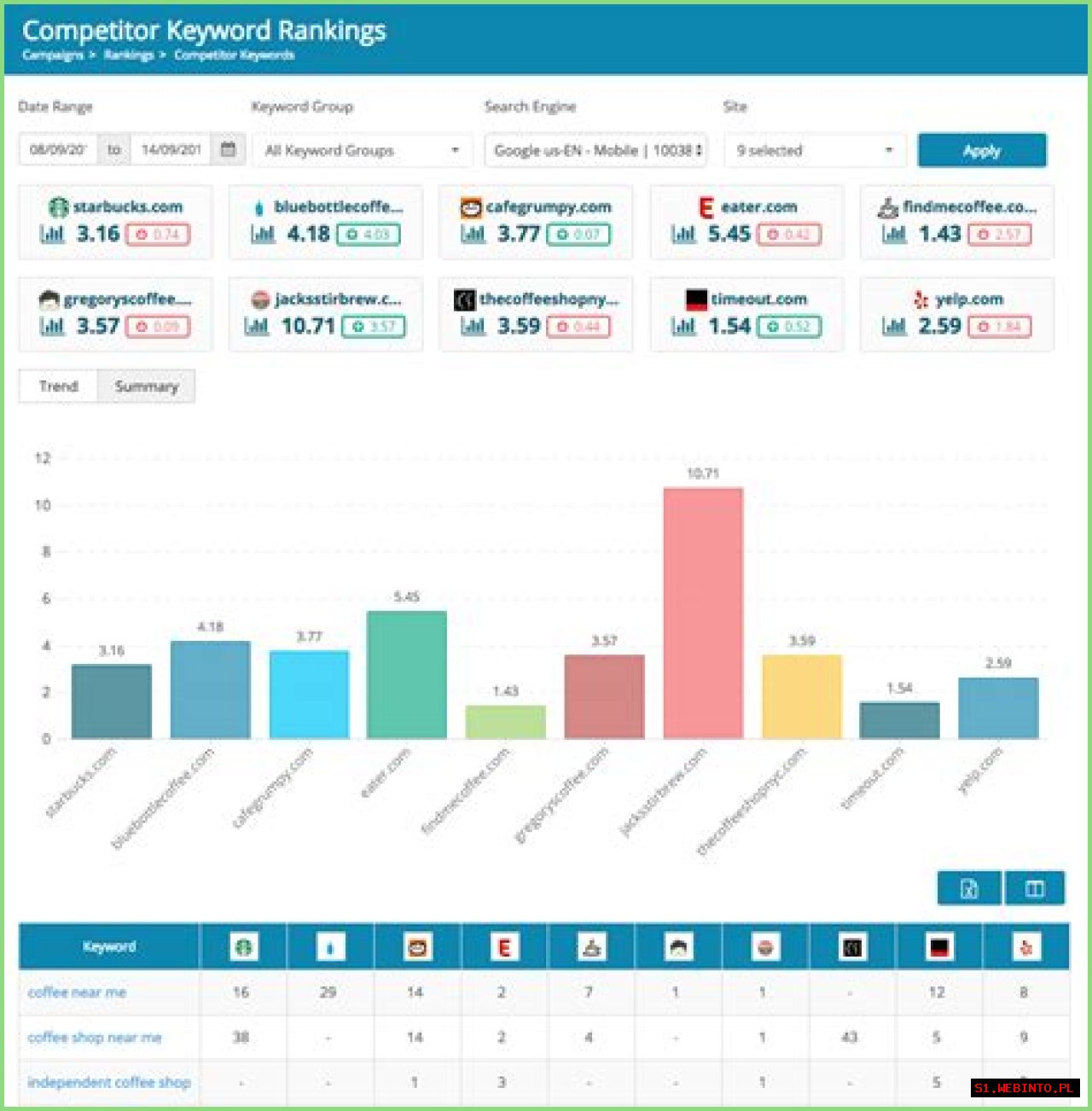Open the Site 9 selected dropdown
Viewport: 1092px width, 1111px height.
pyautogui.click(x=815, y=150)
